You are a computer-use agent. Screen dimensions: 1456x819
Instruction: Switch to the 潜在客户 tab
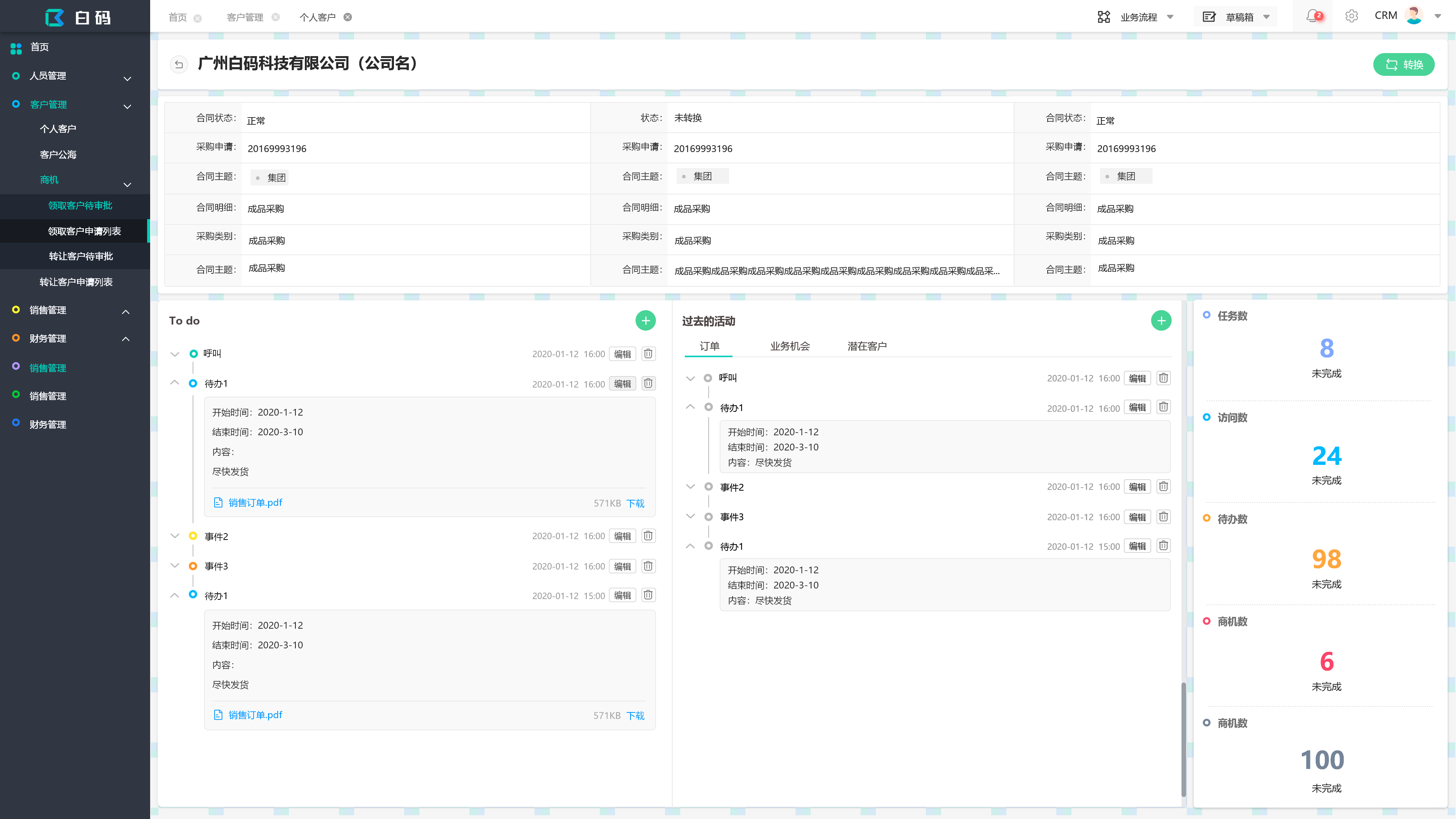pos(867,346)
